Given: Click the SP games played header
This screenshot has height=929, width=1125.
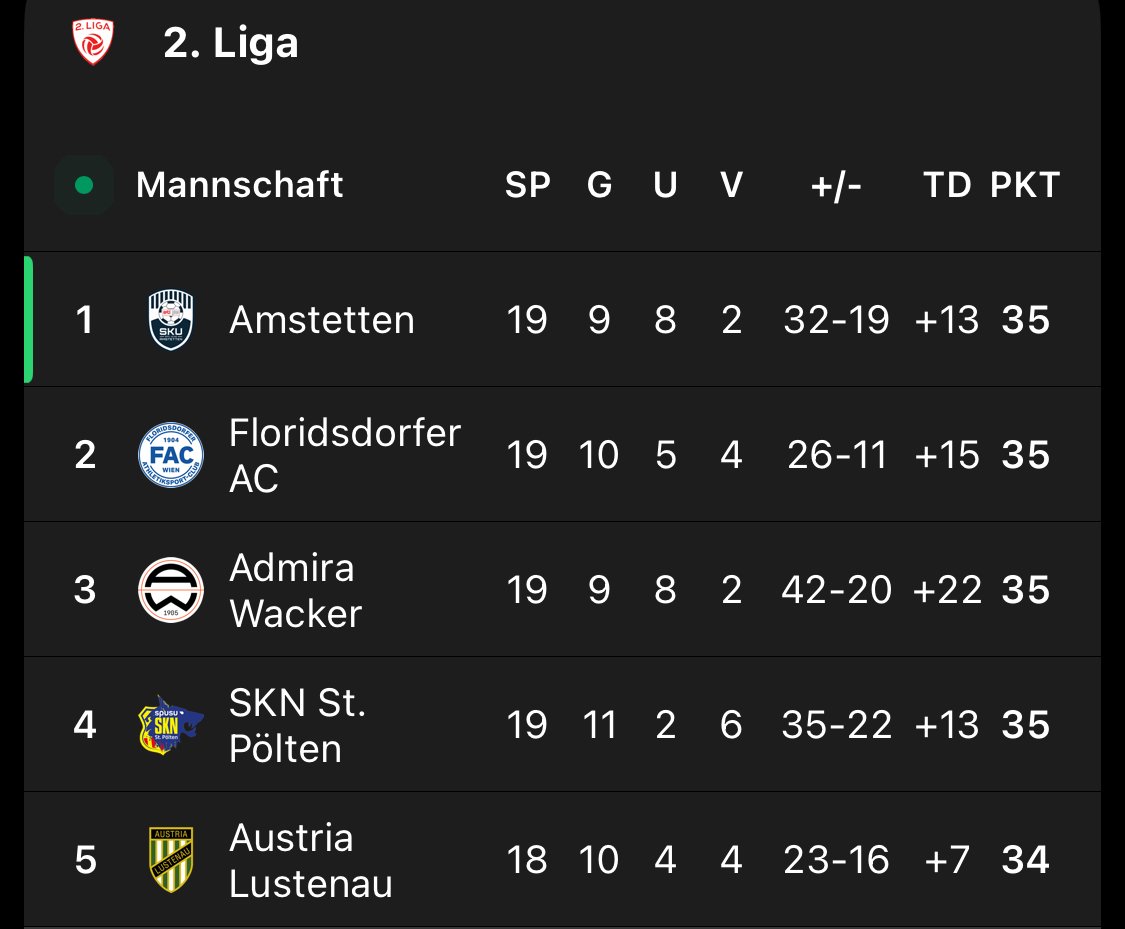Looking at the screenshot, I should click(x=528, y=185).
